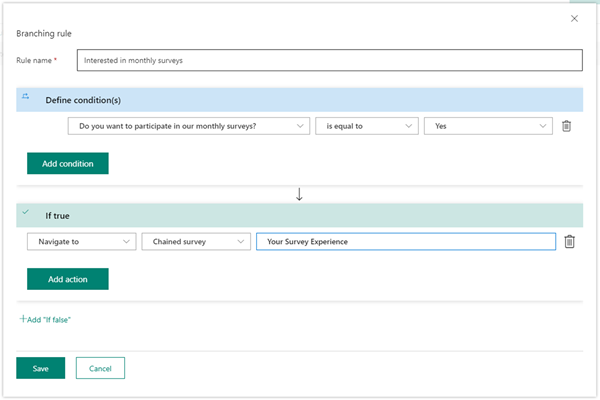Click the branching icon beside Define condition(s)
Viewport: 600px width, 400px height.
pyautogui.click(x=27, y=96)
